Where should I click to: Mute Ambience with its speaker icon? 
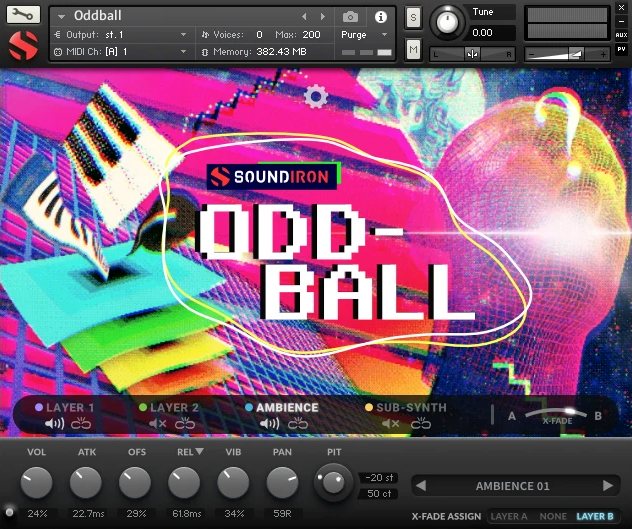coord(270,424)
